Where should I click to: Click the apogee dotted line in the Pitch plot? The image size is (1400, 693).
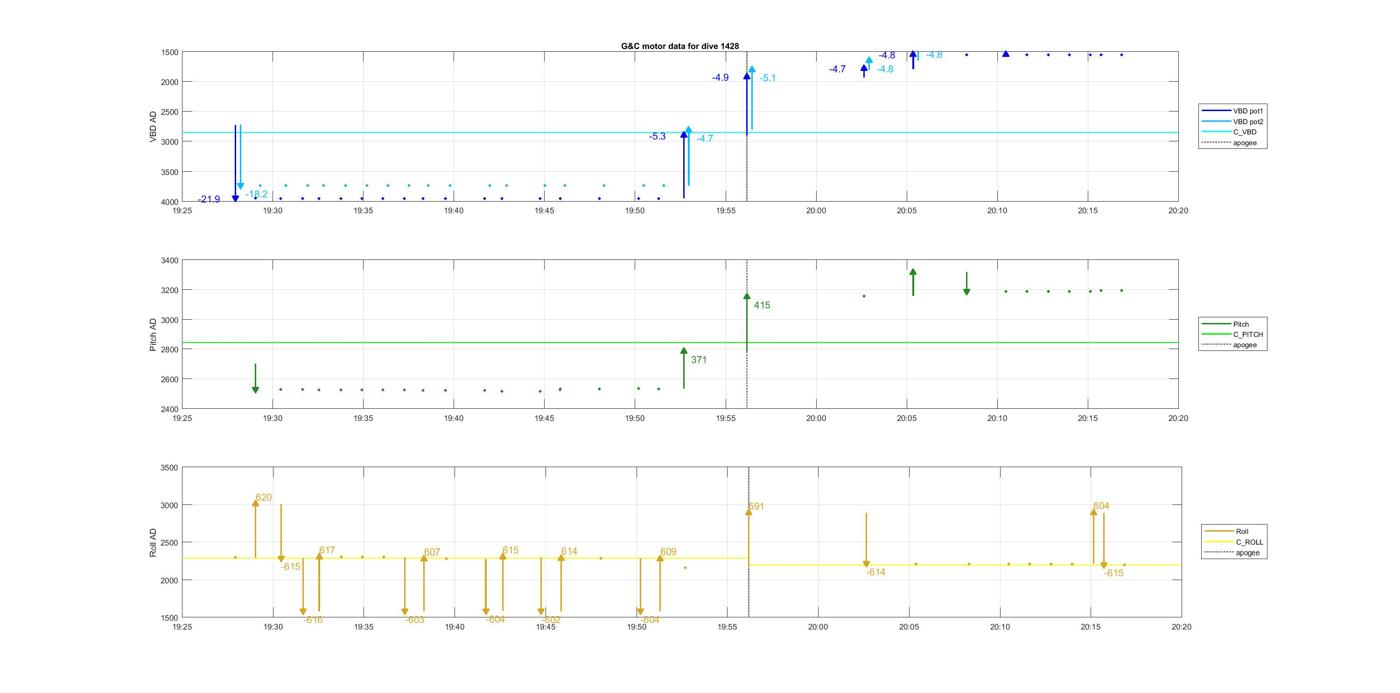(x=747, y=334)
